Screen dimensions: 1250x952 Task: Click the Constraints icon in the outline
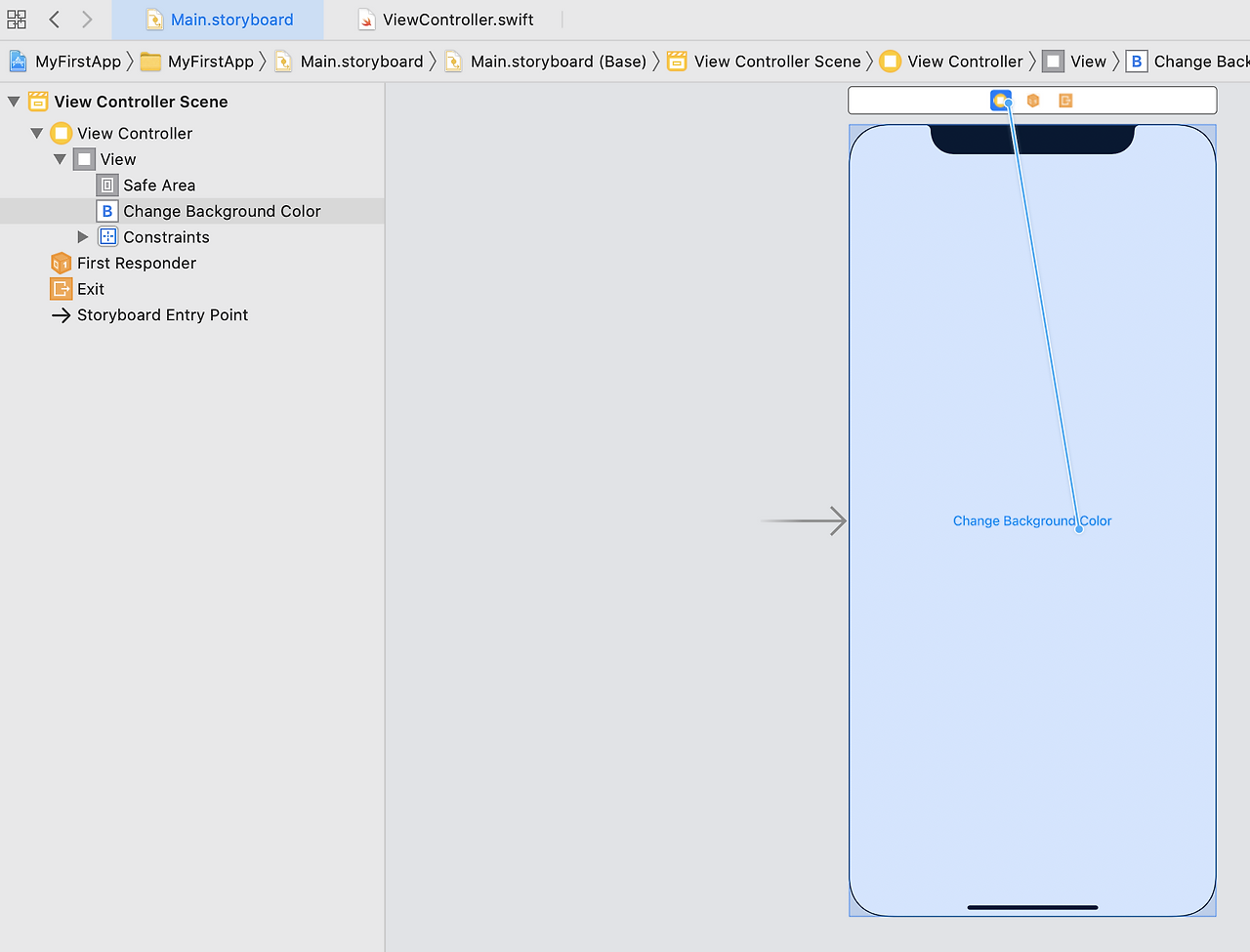point(108,237)
